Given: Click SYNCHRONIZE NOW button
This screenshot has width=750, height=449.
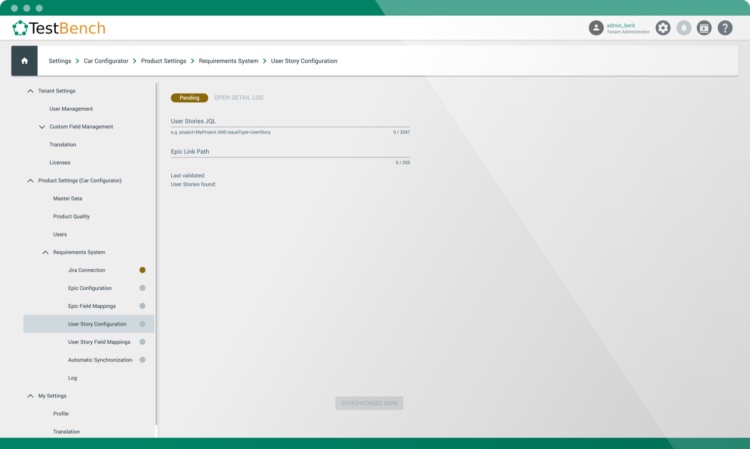Looking at the screenshot, I should pos(369,403).
